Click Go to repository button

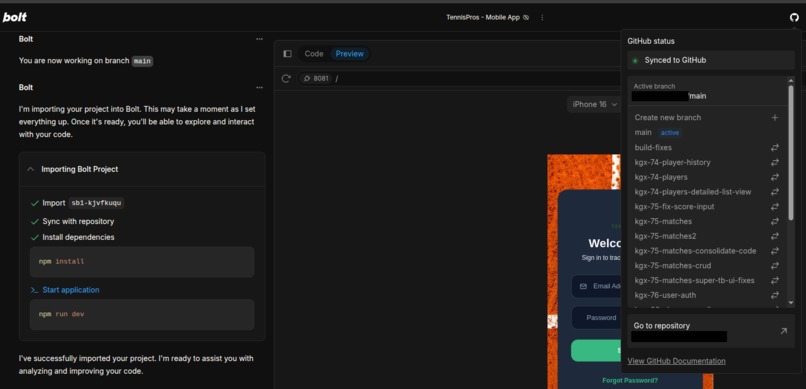(x=711, y=331)
